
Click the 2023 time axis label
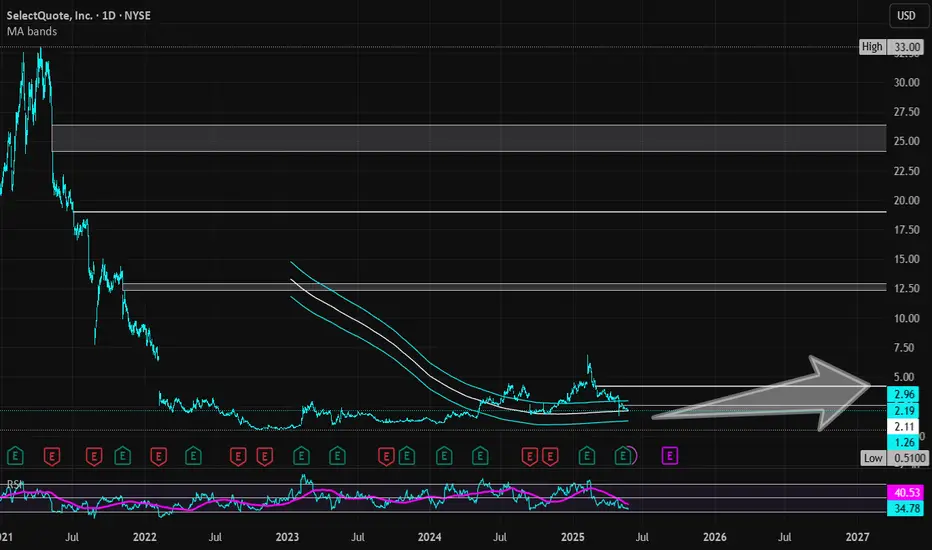(x=287, y=537)
